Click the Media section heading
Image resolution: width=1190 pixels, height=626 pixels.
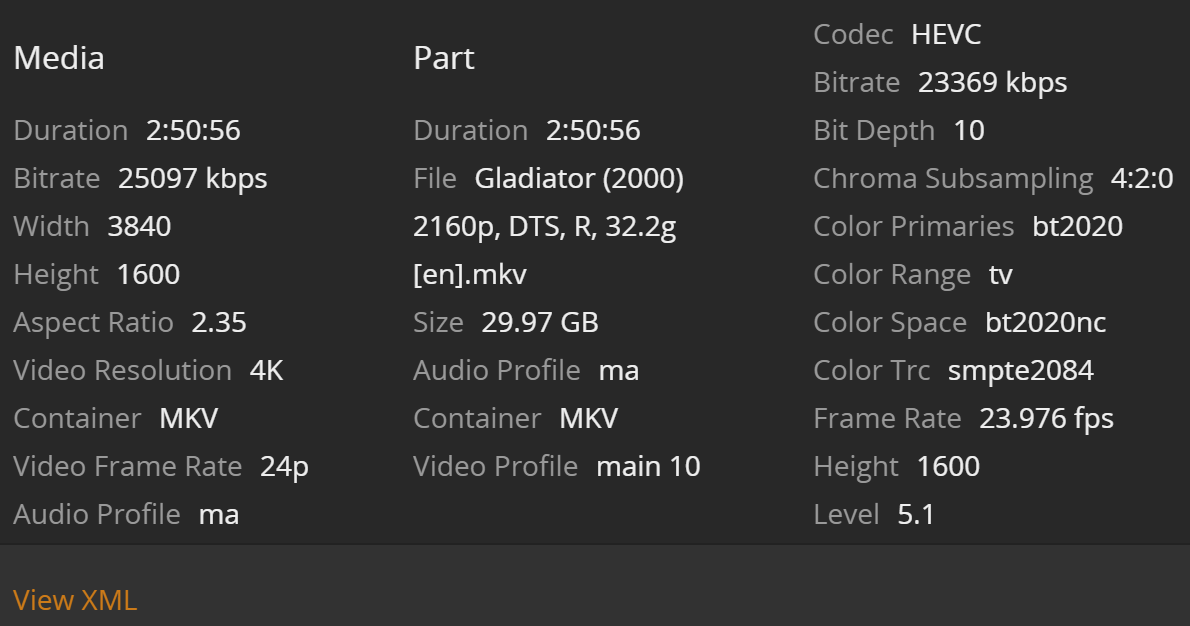(59, 58)
